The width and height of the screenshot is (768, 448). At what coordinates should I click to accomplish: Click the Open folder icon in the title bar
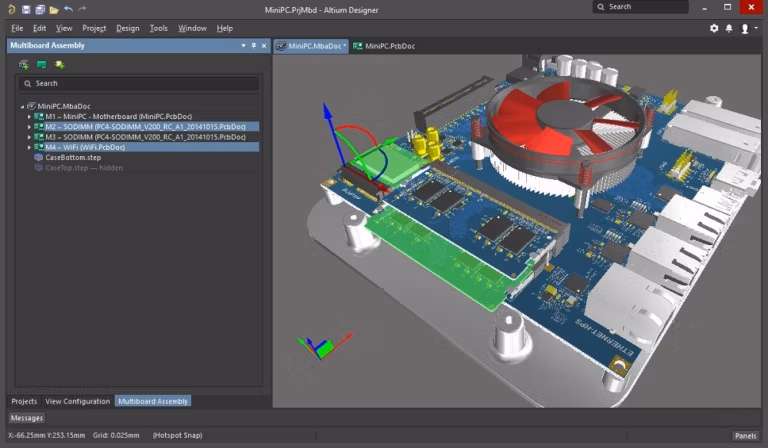pyautogui.click(x=54, y=9)
